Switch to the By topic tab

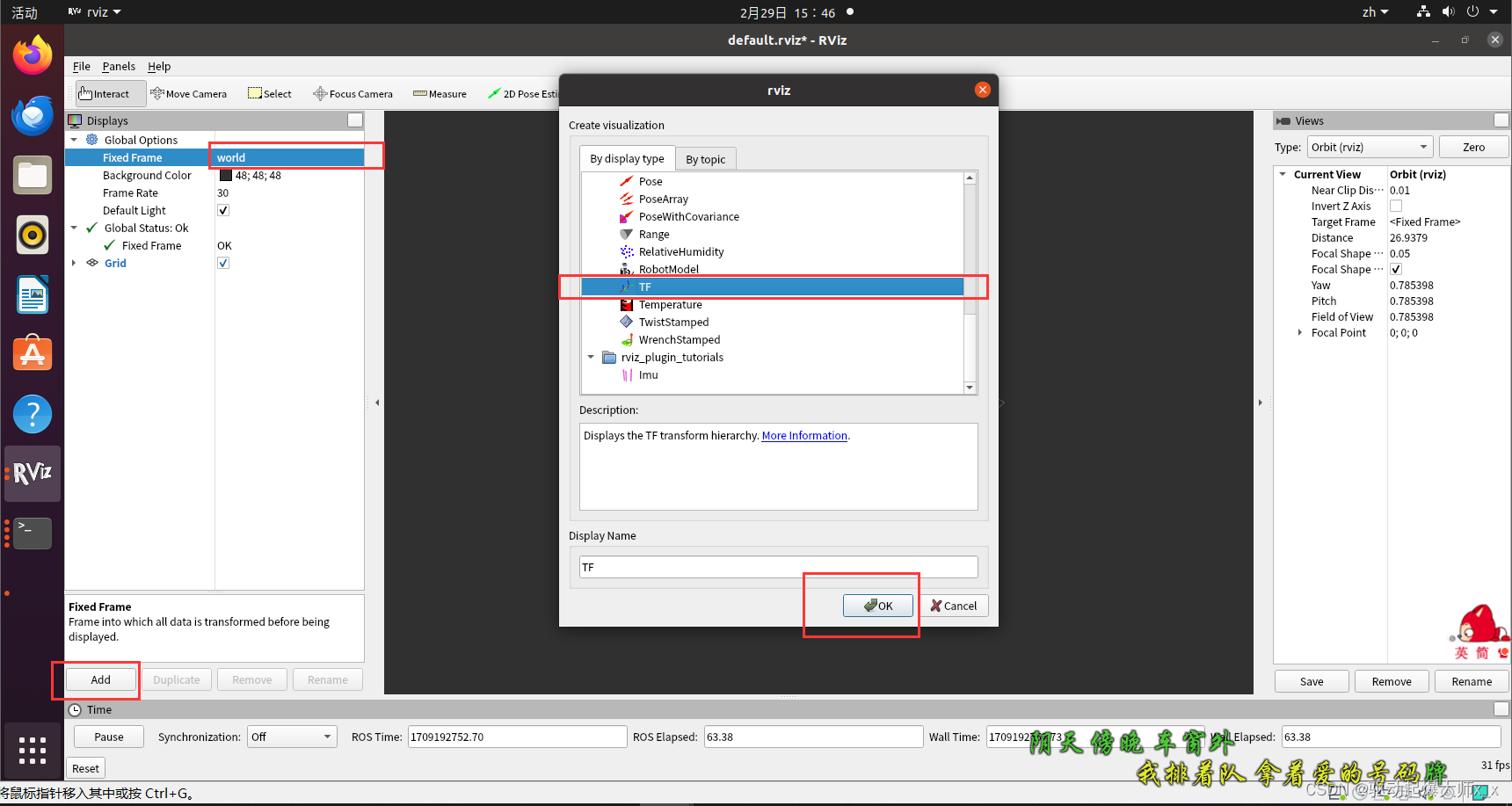coord(706,158)
